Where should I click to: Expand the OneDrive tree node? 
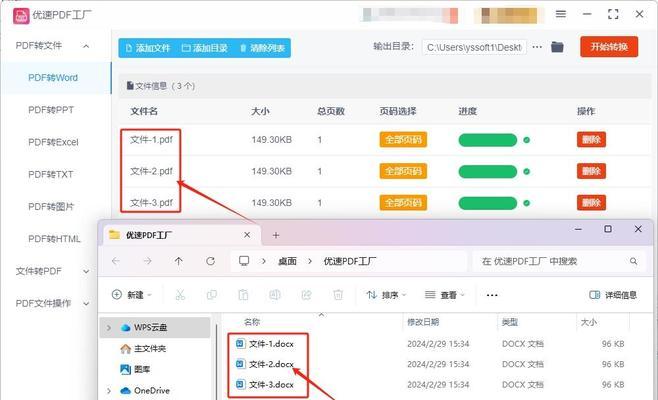coord(109,391)
